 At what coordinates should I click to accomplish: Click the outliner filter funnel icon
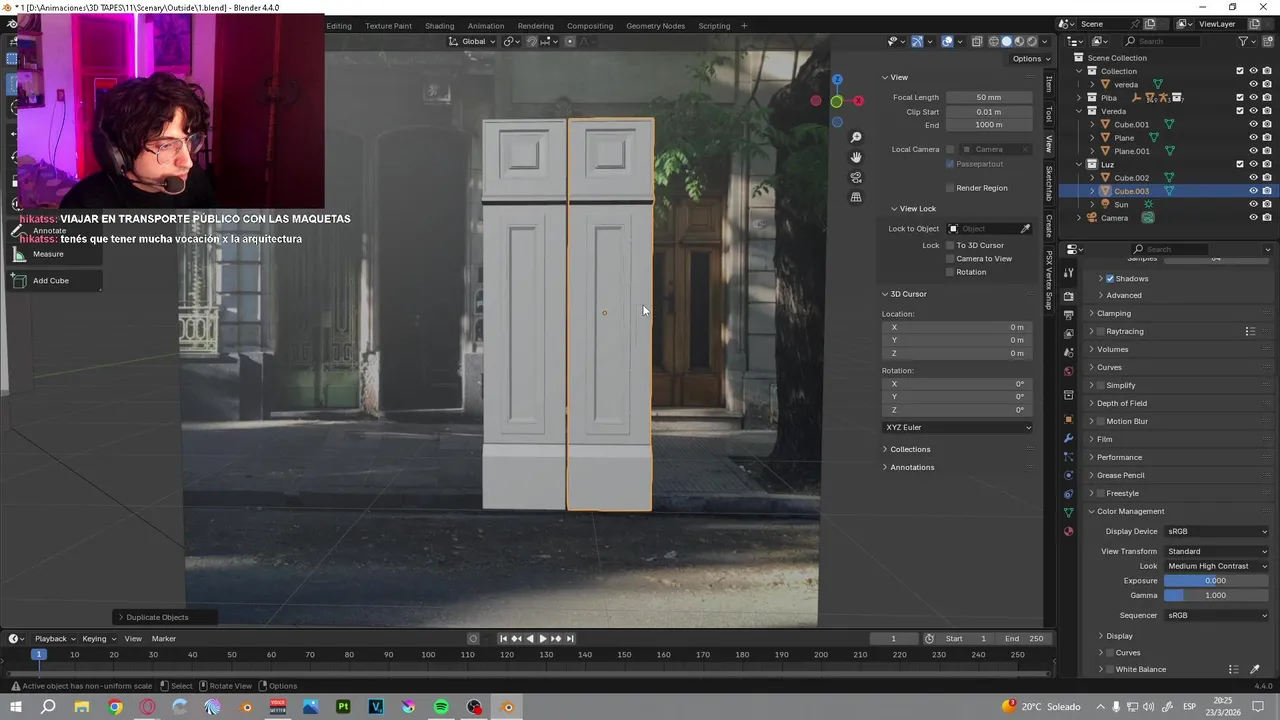click(x=1244, y=41)
